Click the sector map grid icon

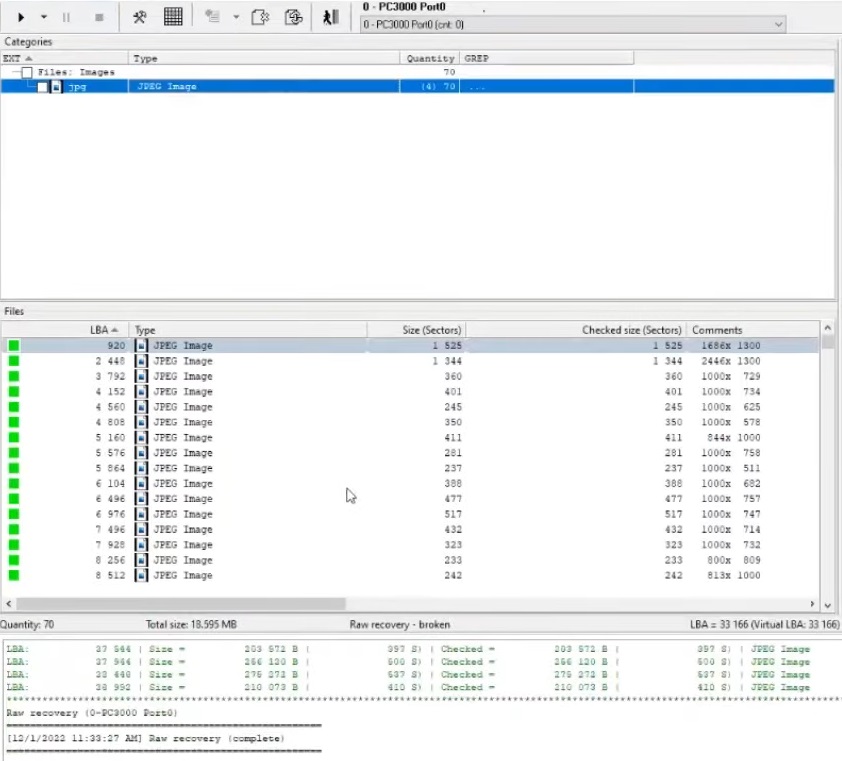173,17
